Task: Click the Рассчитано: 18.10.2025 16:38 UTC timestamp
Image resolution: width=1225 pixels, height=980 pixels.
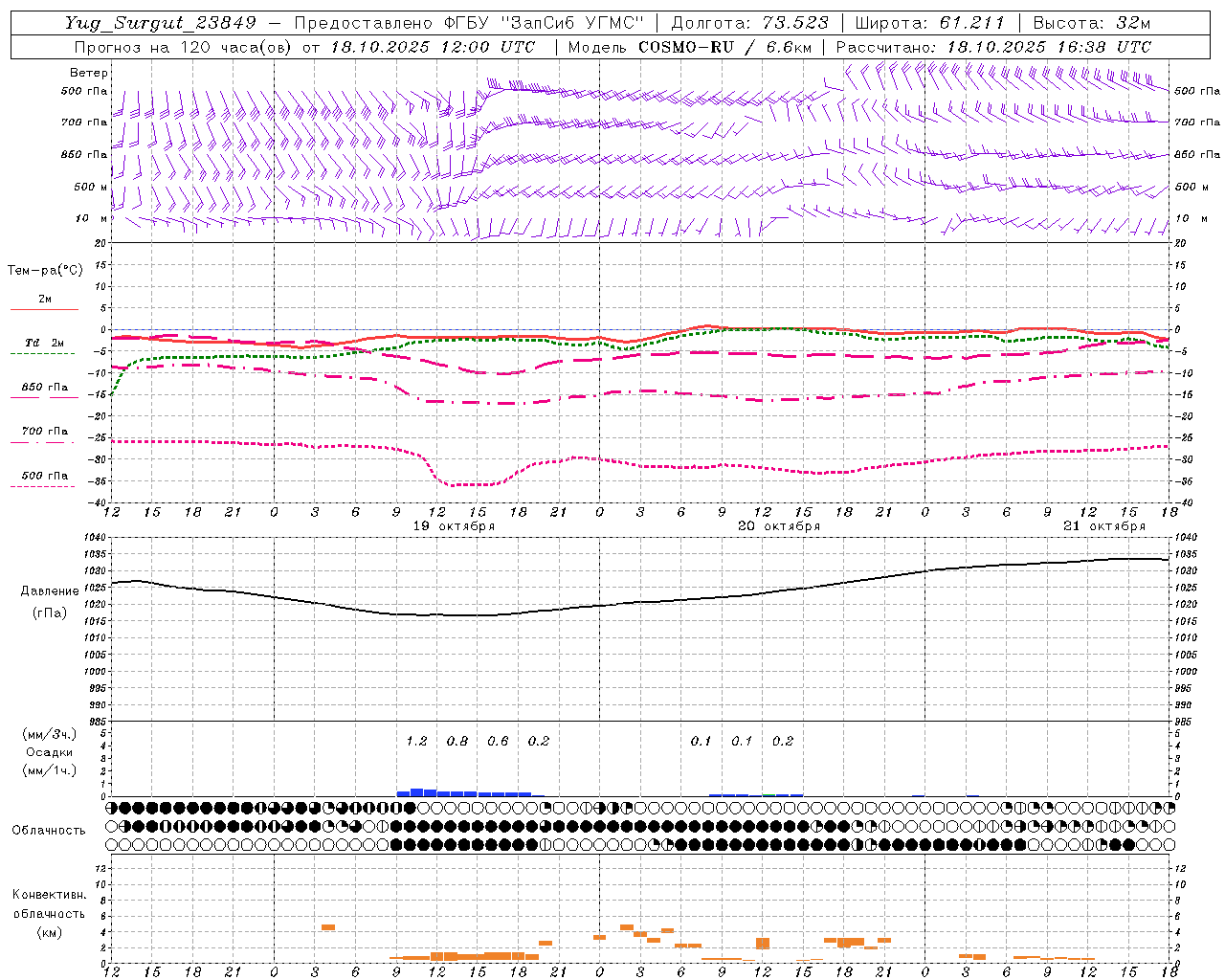Action: tap(993, 47)
